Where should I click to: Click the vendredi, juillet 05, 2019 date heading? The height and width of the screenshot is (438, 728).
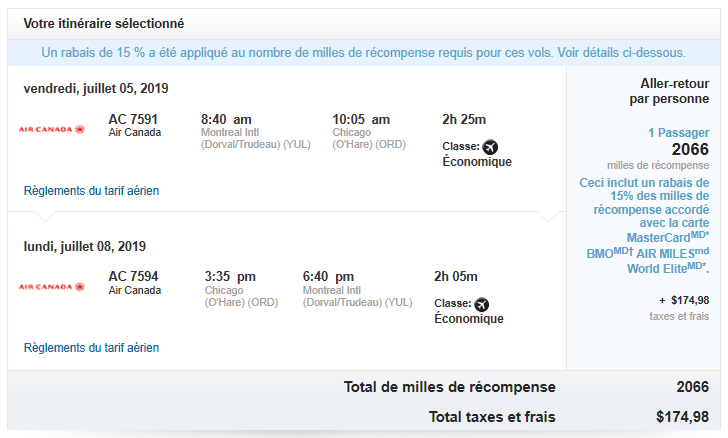pyautogui.click(x=96, y=88)
